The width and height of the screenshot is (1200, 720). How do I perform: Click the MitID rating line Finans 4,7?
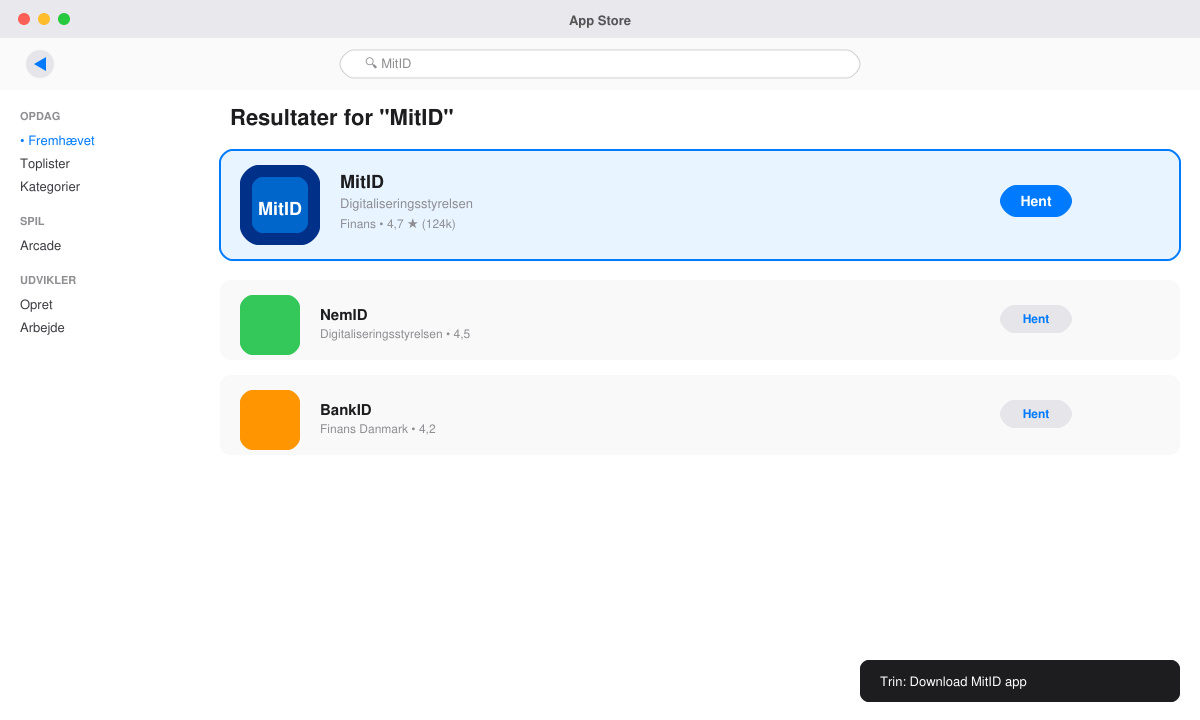click(398, 224)
